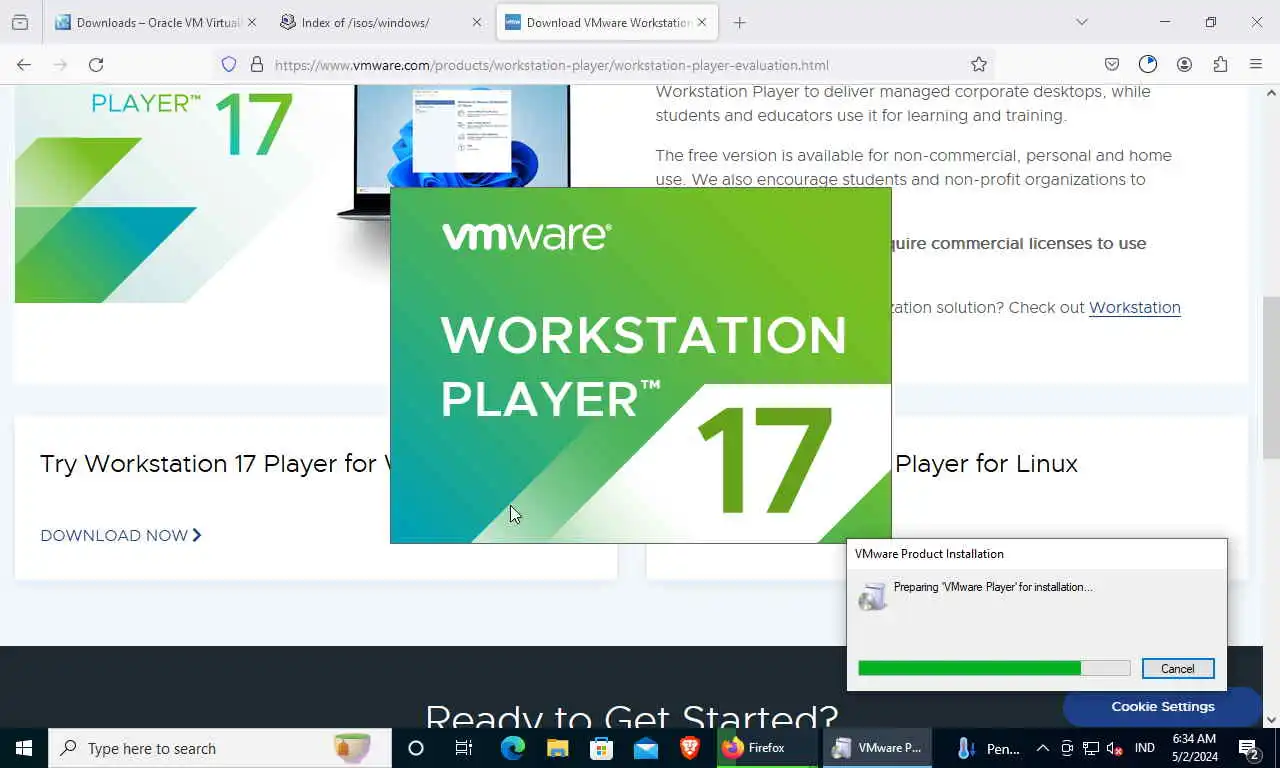Close the Index of /isos/windows/ tab
The width and height of the screenshot is (1280, 768).
pyautogui.click(x=477, y=22)
